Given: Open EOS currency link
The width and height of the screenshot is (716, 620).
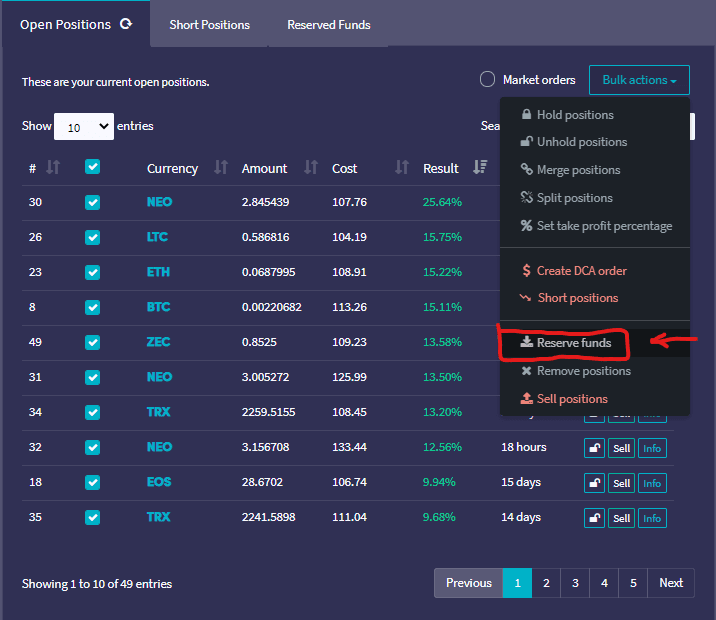Looking at the screenshot, I should [x=159, y=482].
